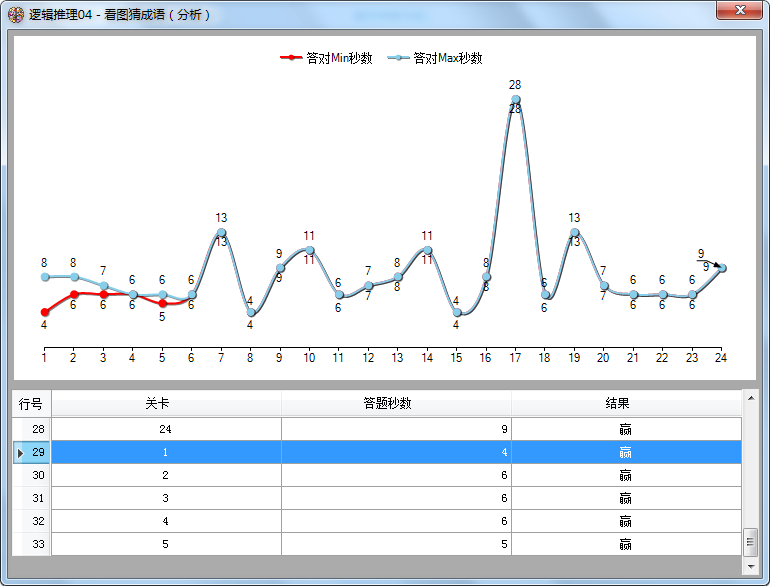Click the red Min data point at level 5
This screenshot has width=770, height=586.
(x=163, y=303)
